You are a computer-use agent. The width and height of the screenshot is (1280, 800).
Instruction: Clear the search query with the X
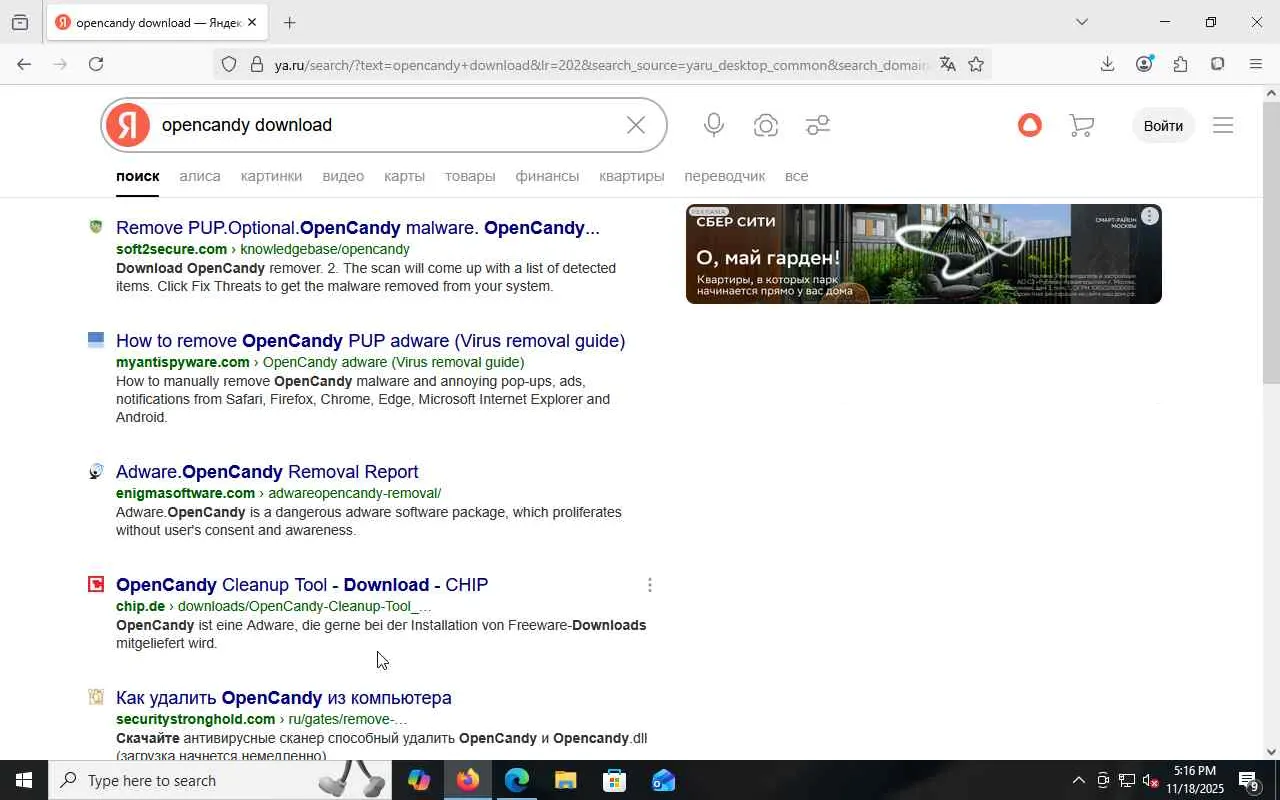(x=636, y=125)
